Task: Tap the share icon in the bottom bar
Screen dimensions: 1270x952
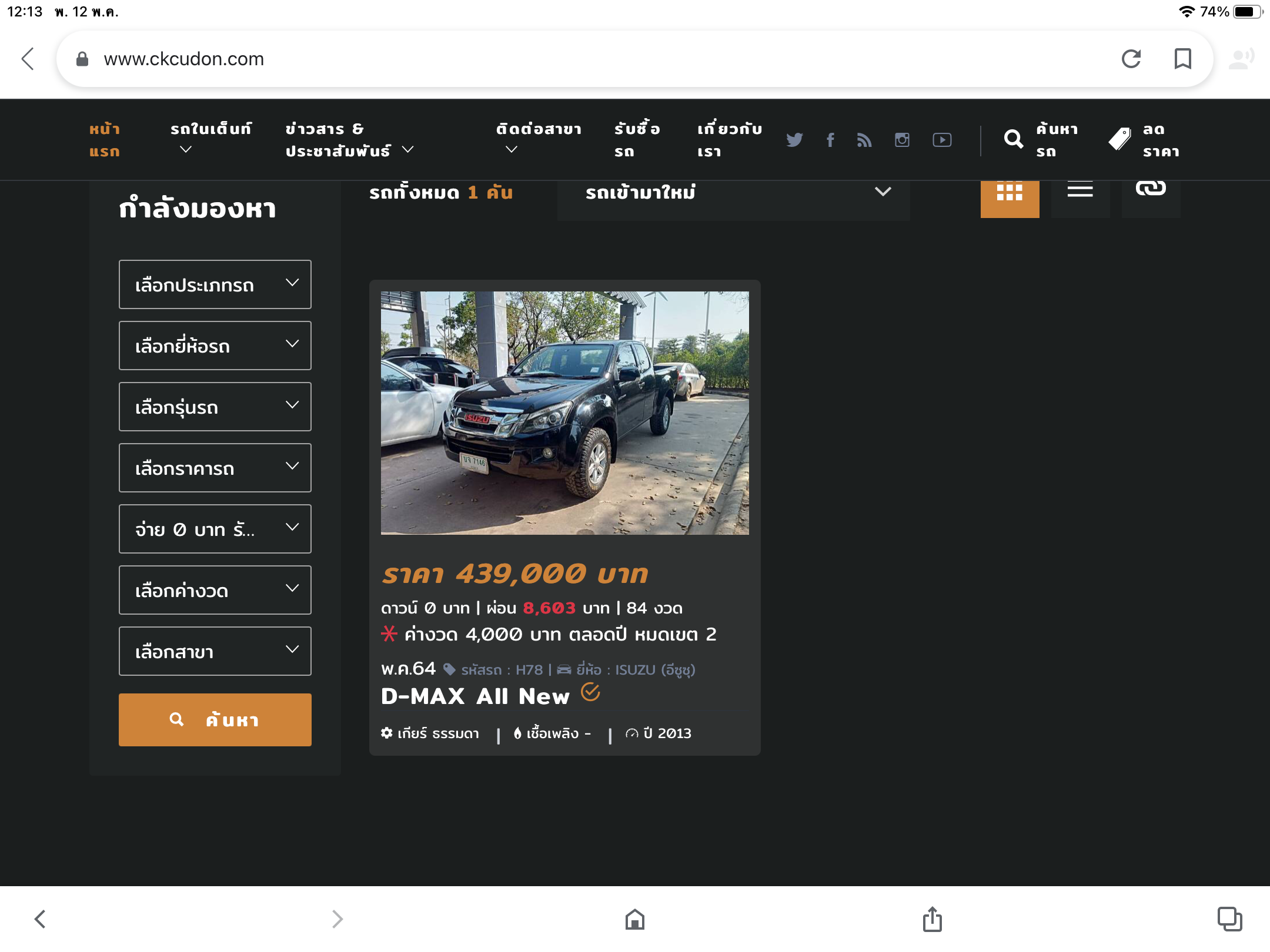Action: pos(932,919)
